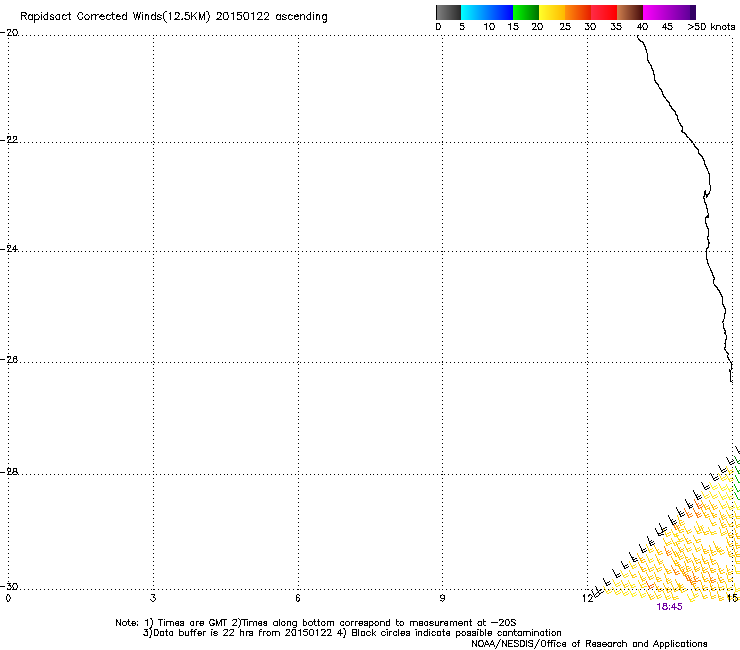Click the longitude 6 axis label
740x650 pixels.
click(298, 598)
